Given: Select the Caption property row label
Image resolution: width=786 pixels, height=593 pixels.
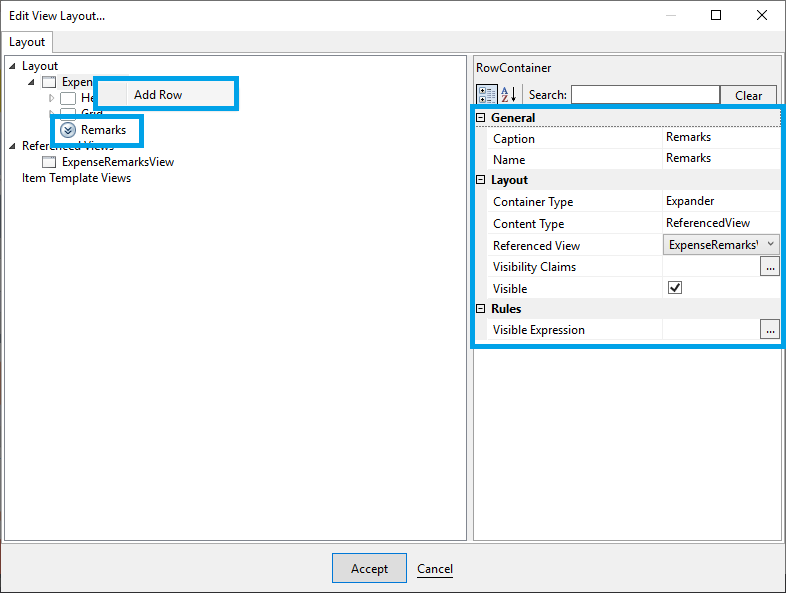Looking at the screenshot, I should pyautogui.click(x=514, y=139).
